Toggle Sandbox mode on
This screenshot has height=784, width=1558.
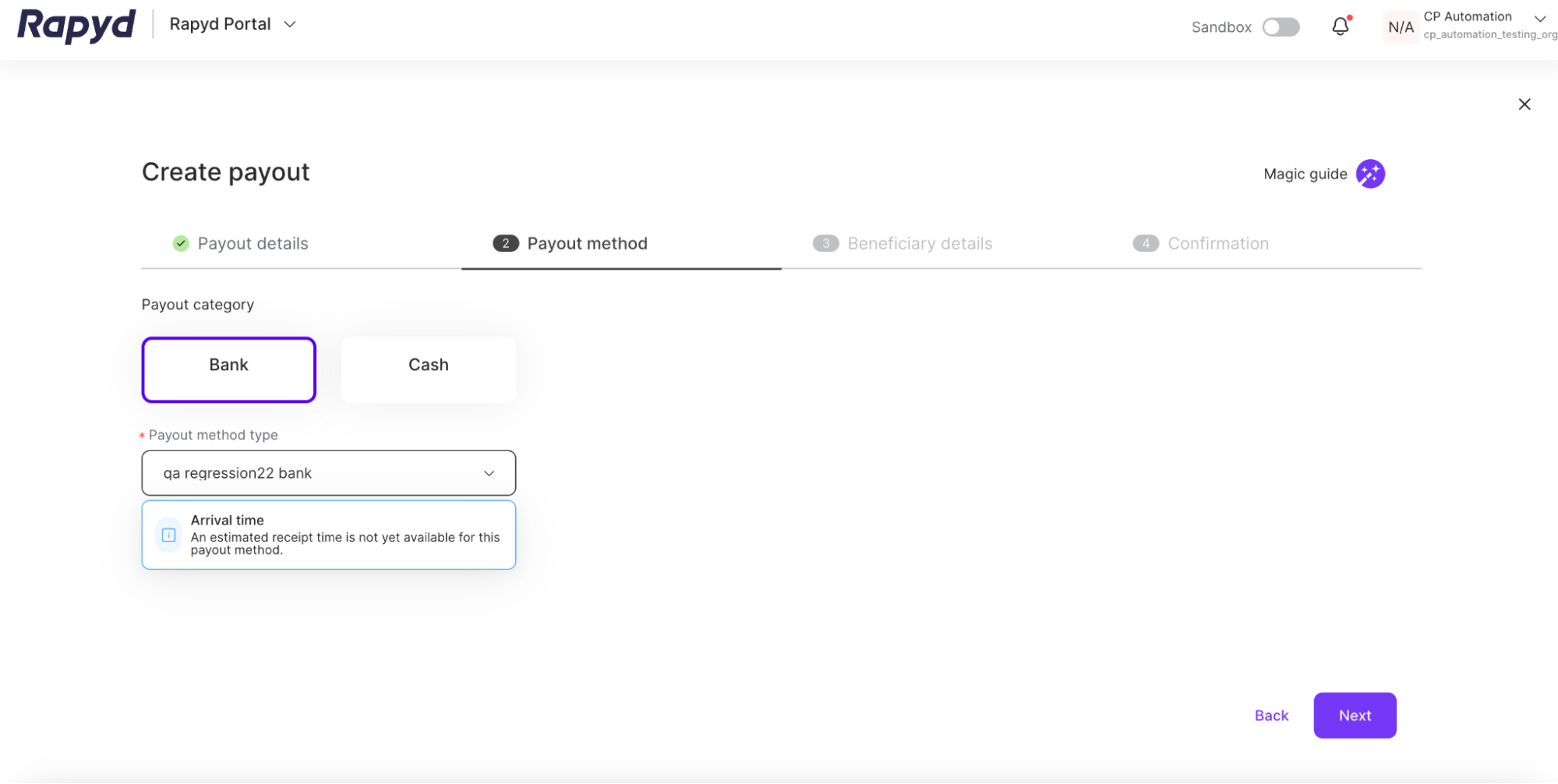pos(1280,26)
